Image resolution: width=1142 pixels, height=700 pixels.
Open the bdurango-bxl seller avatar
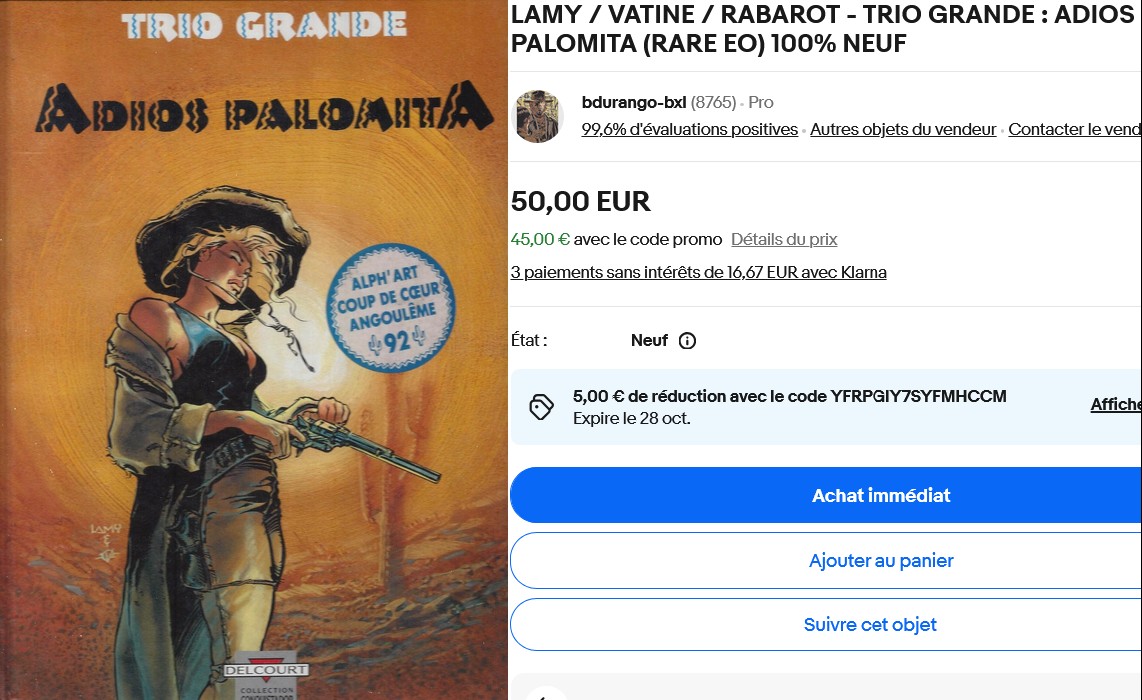(537, 117)
